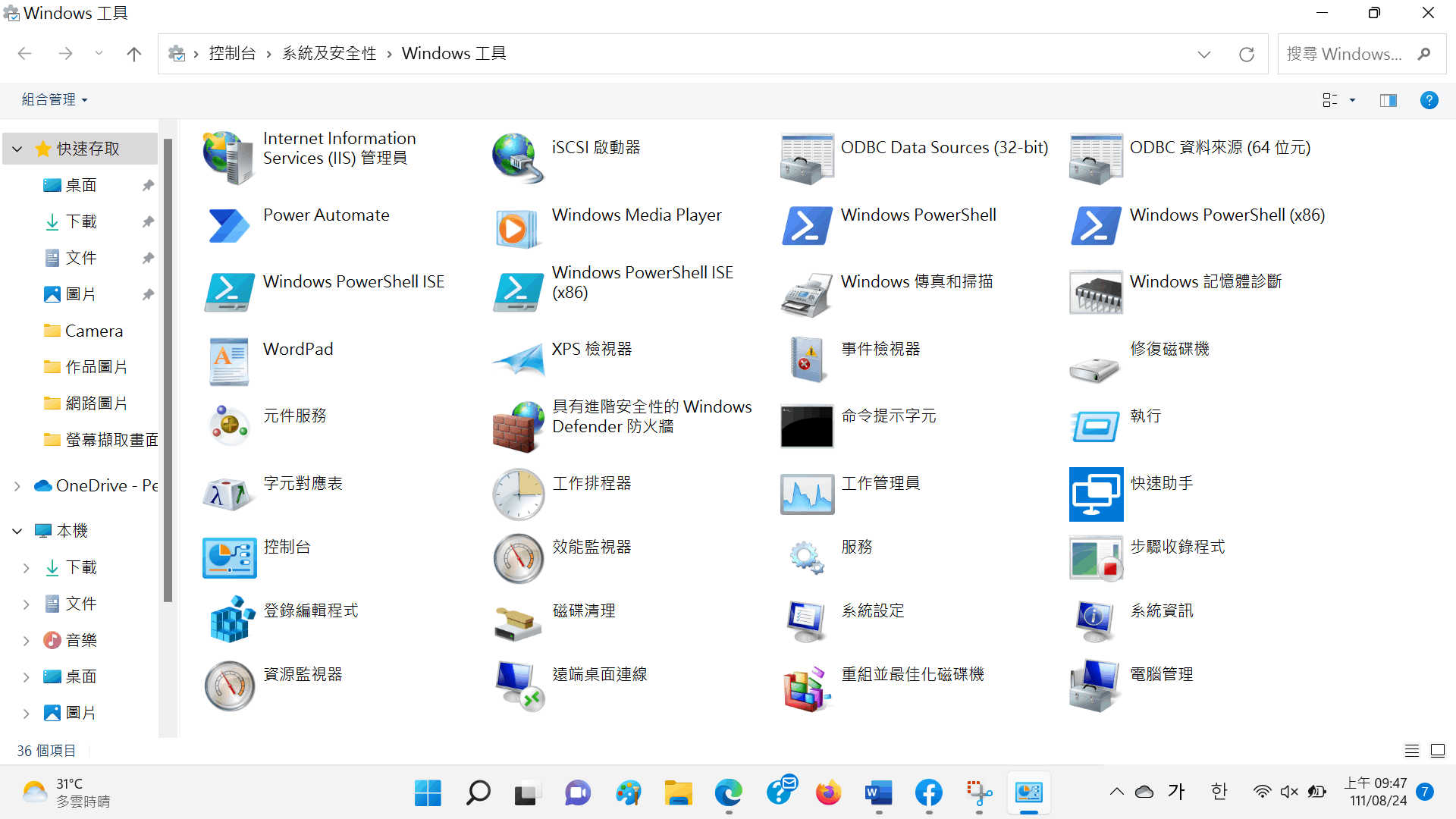Image resolution: width=1456 pixels, height=819 pixels.
Task: Open the 工作排程器 clock icon
Action: [518, 494]
